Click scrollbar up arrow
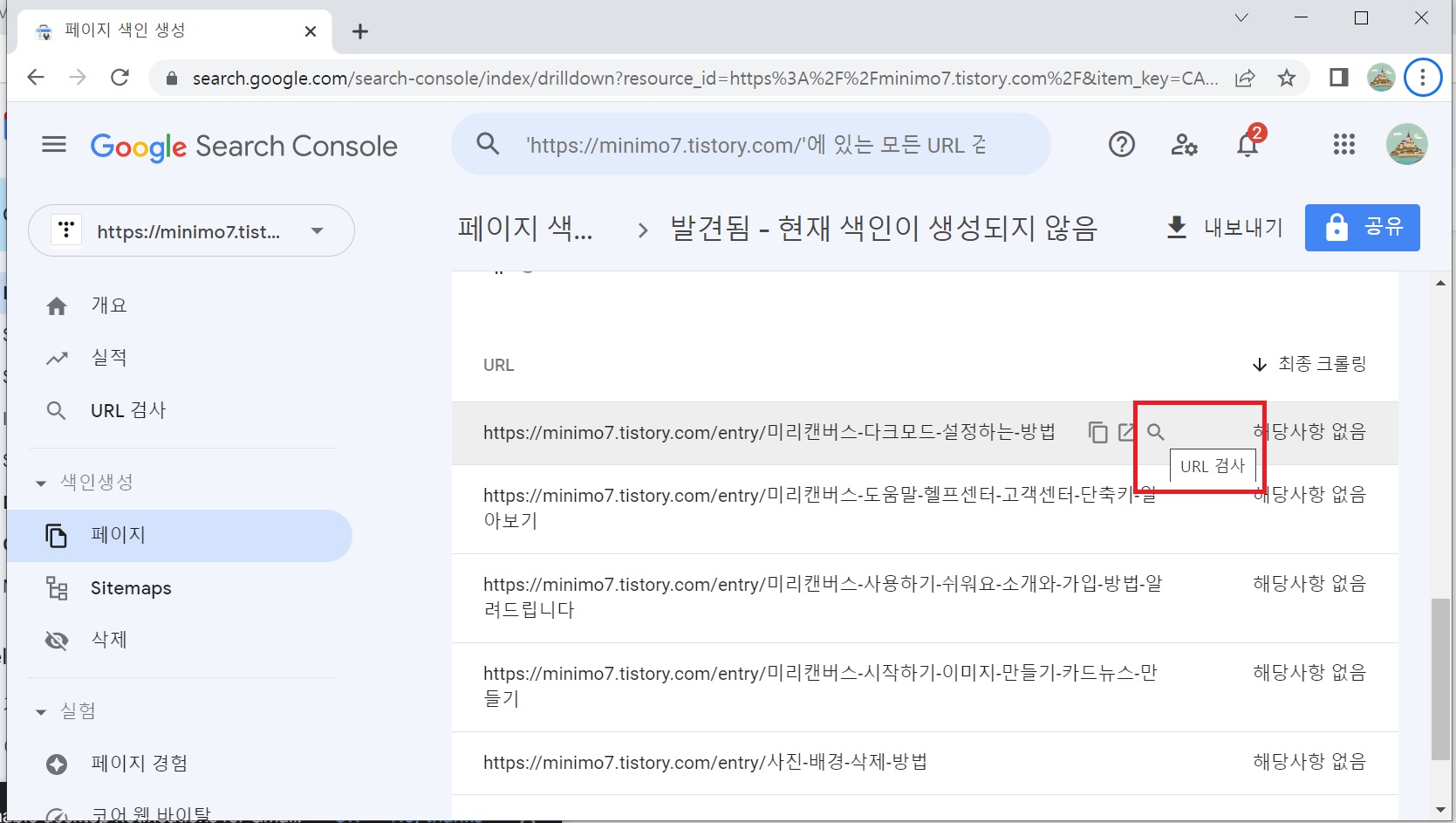The width and height of the screenshot is (1456, 823). 1440,283
